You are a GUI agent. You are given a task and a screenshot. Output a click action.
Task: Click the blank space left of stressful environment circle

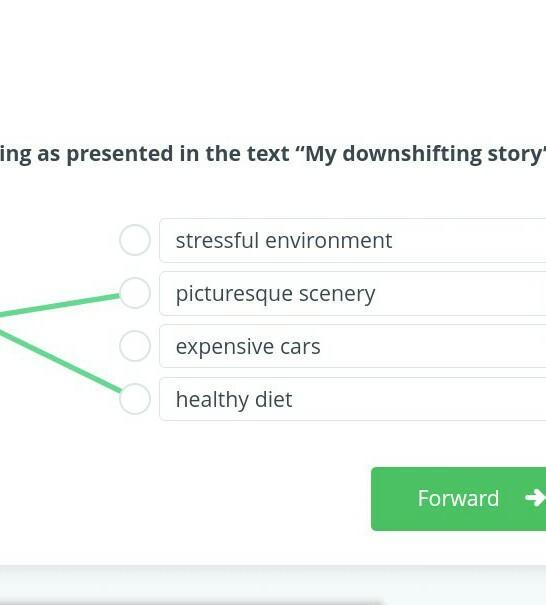tap(58, 240)
